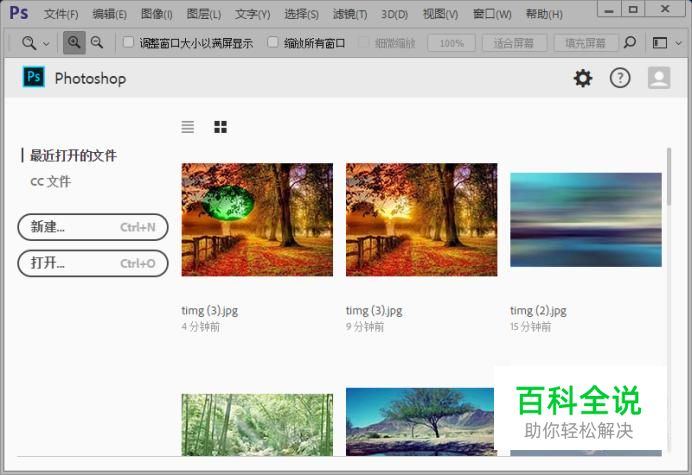Click the user account avatar icon
The width and height of the screenshot is (692, 475).
point(659,78)
